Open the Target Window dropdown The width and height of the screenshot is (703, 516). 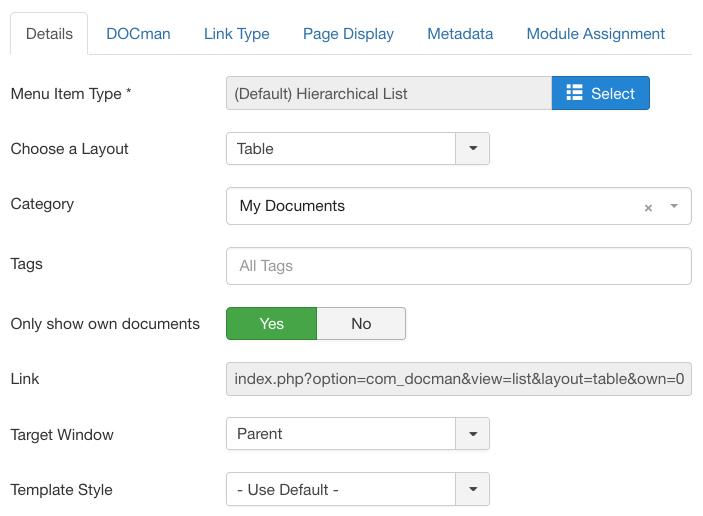[x=473, y=434]
